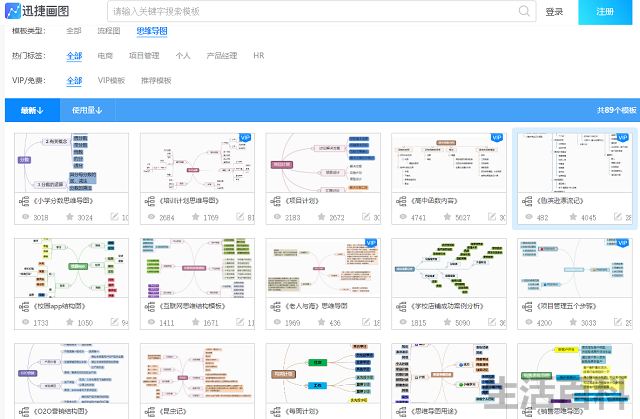Click eye views icon on 《培训计划思维导图》 card

[151, 217]
